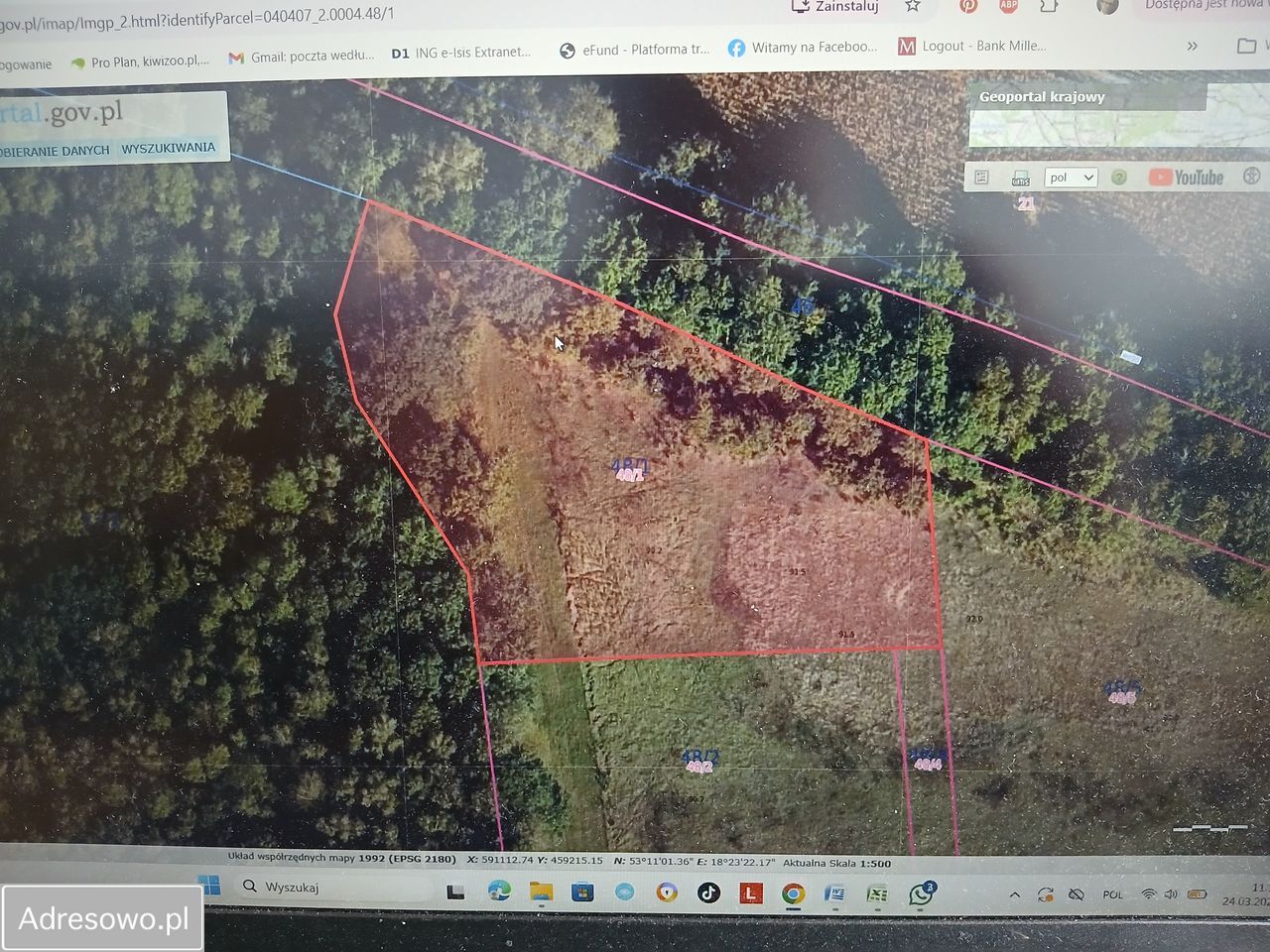Screen dimensions: 1270x952
Task: Click parcel label 48/1 on map
Action: tap(630, 469)
